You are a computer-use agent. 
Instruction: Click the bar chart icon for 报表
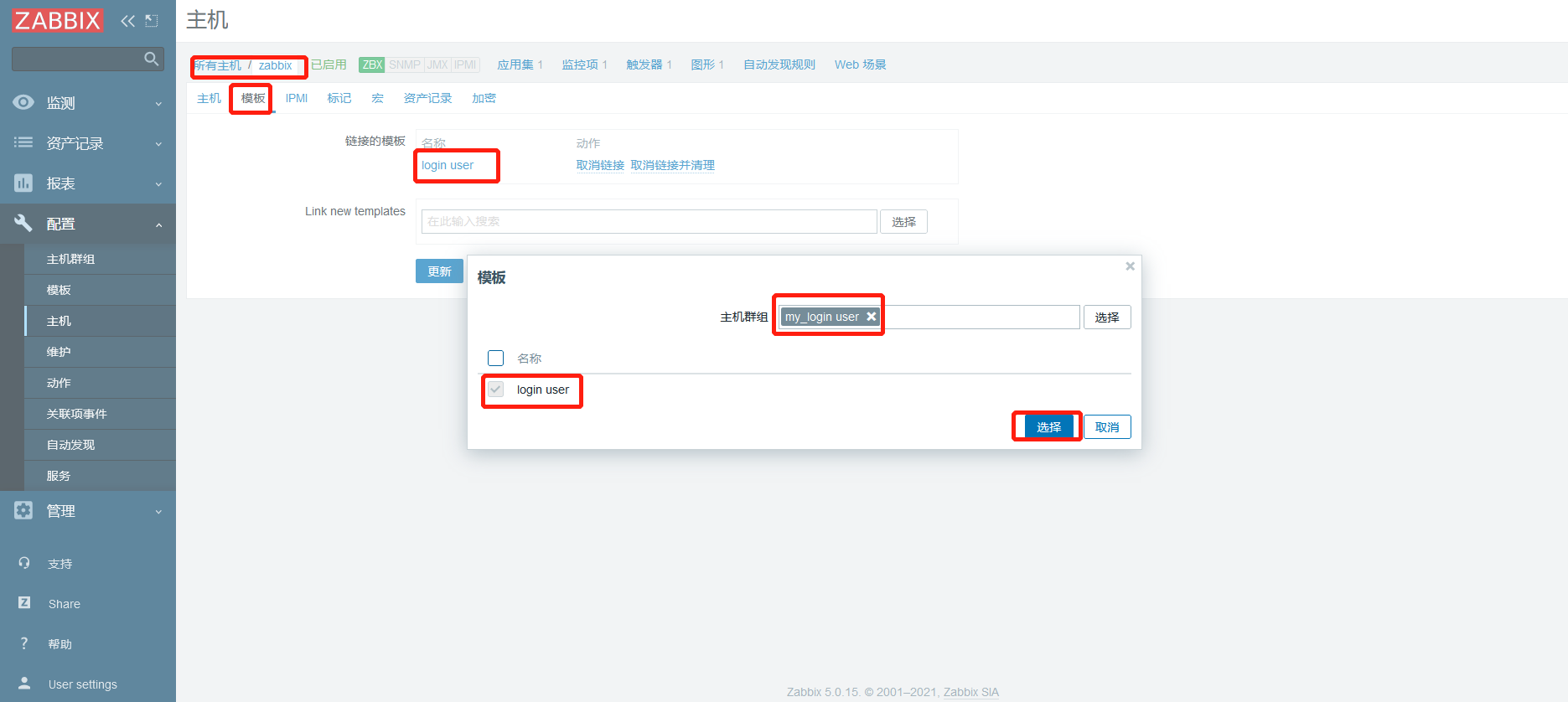click(x=23, y=183)
